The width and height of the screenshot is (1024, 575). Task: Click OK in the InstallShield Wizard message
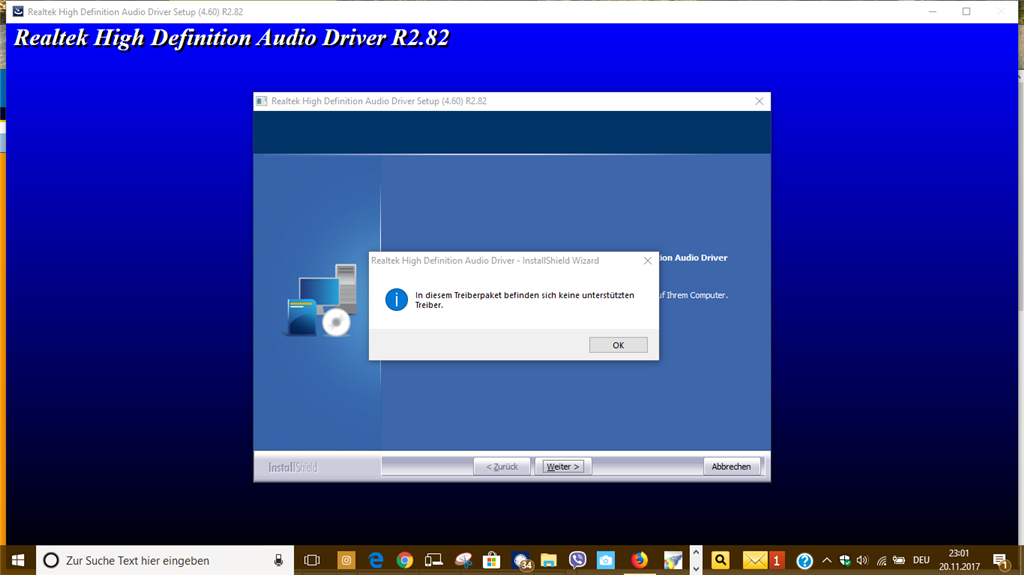coord(618,345)
